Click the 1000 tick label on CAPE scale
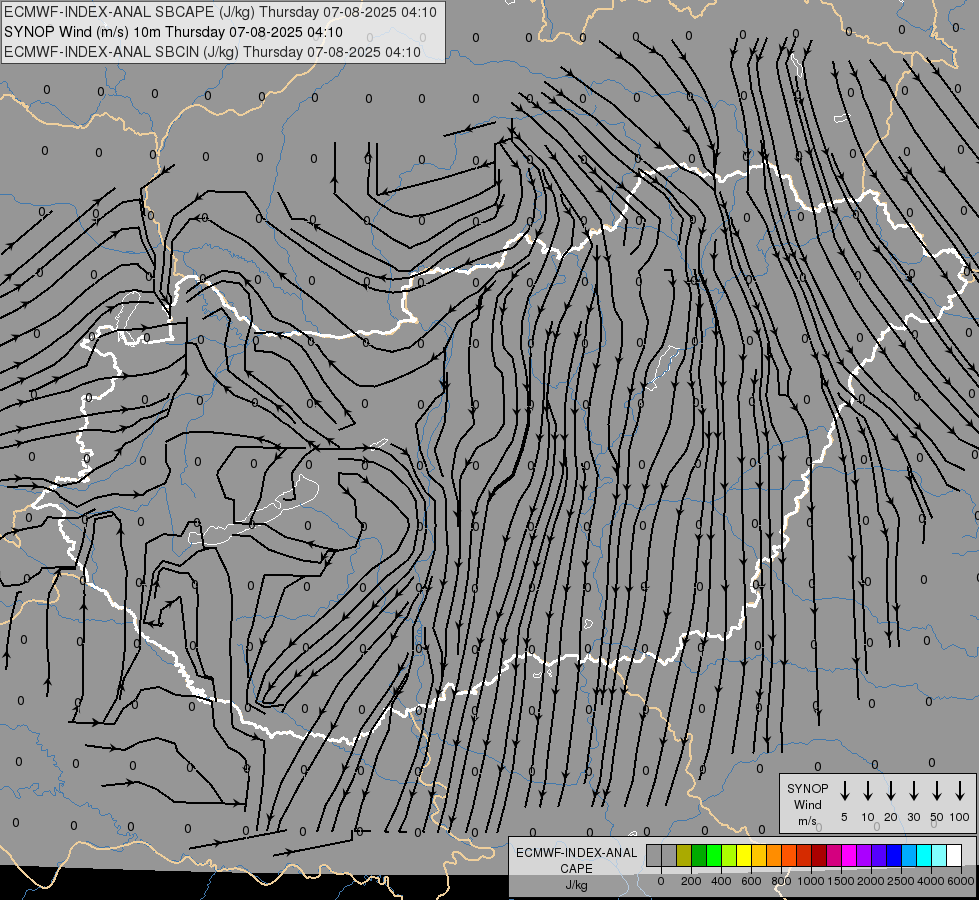The image size is (979, 900). tap(811, 881)
